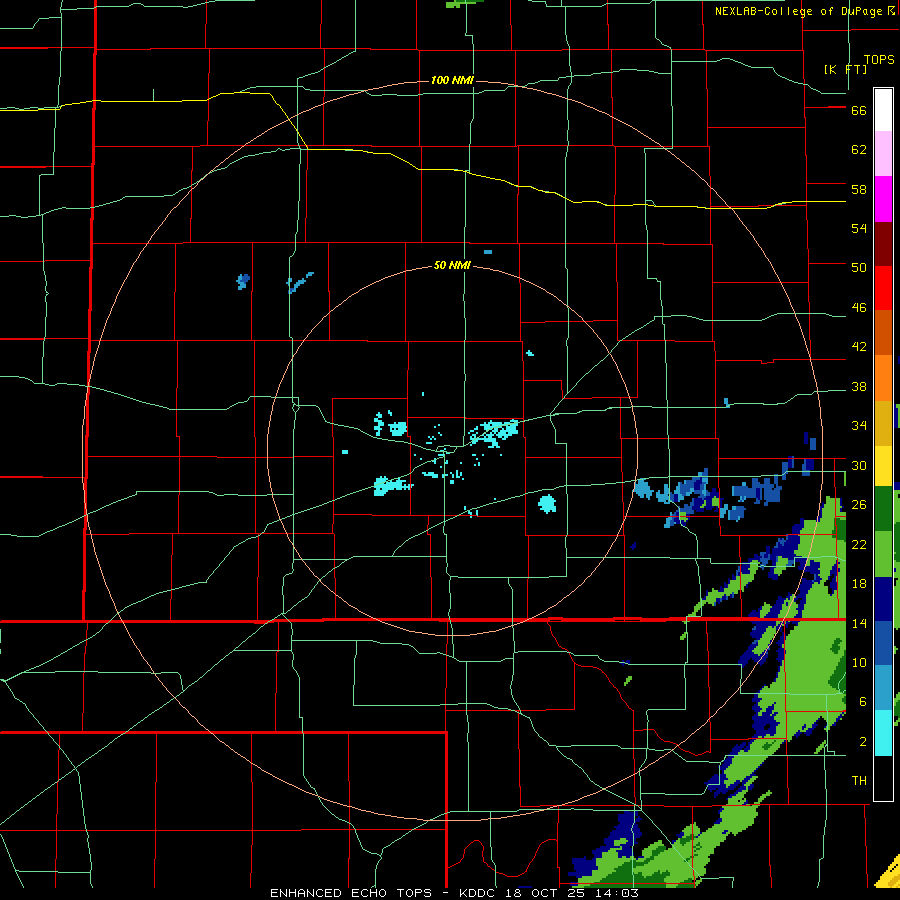The width and height of the screenshot is (900, 900).
Task: Click the light blue legend swatch
Action: coord(883,687)
